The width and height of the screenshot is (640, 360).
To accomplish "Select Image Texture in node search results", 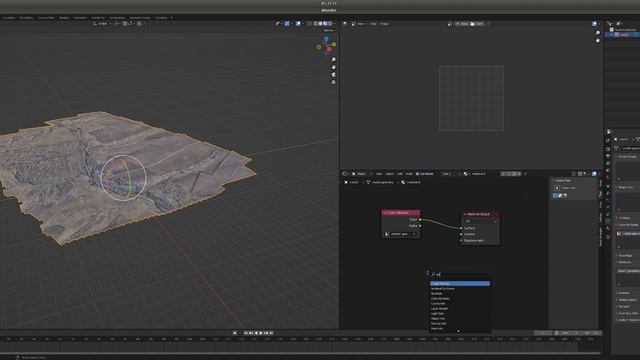I will tap(460, 283).
